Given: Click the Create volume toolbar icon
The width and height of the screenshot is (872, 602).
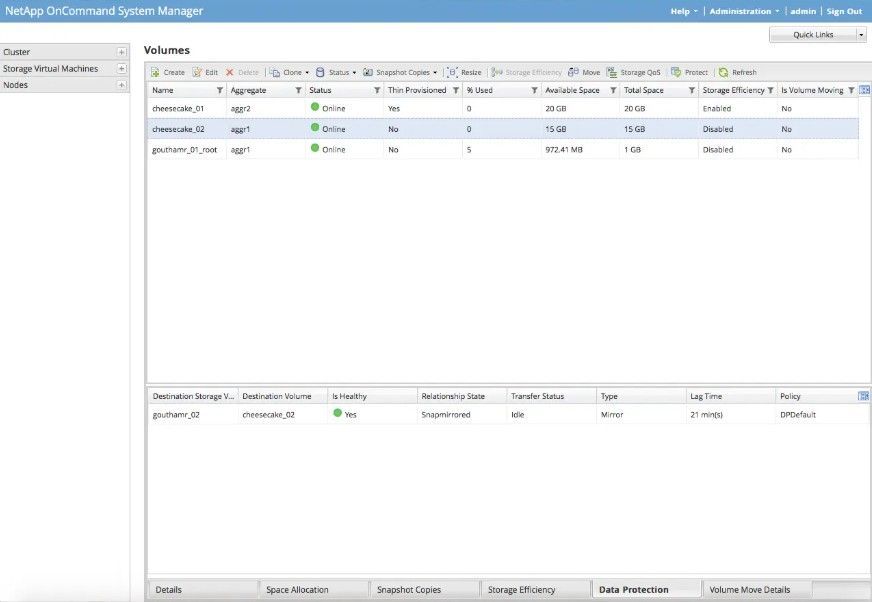Looking at the screenshot, I should coord(156,73).
